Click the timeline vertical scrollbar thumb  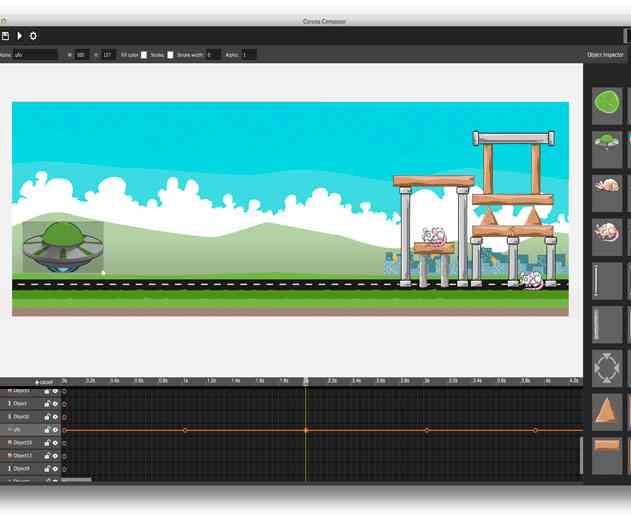(581, 456)
